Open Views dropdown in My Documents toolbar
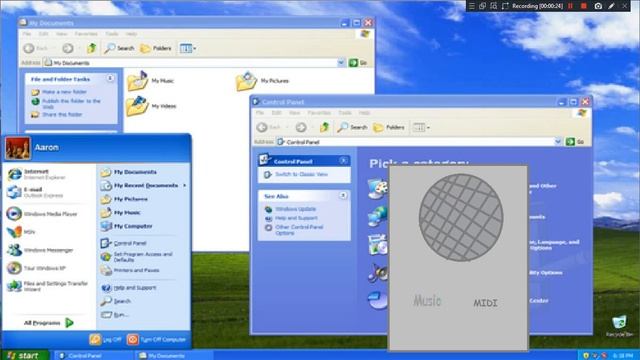This screenshot has height=360, width=640. pos(188,49)
